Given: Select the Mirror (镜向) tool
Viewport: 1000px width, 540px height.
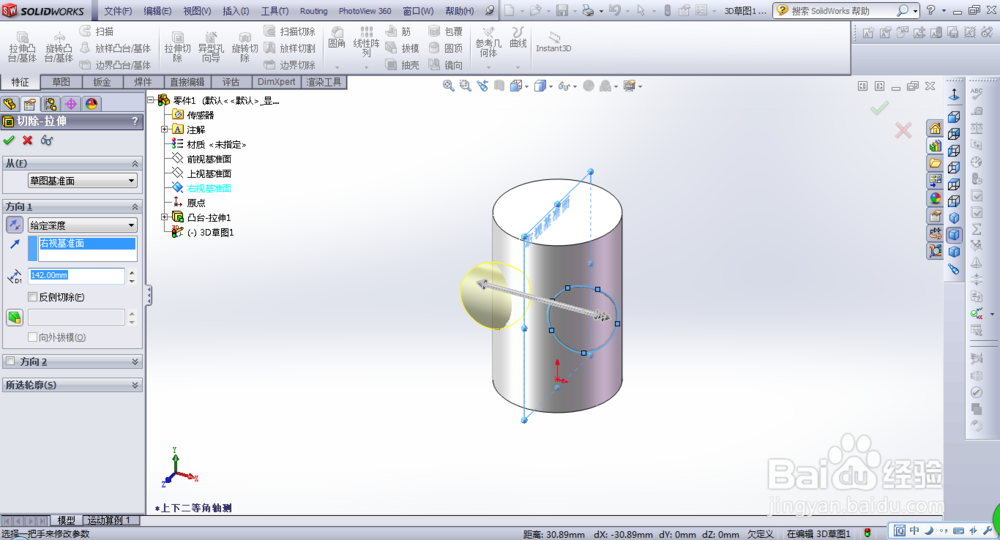Looking at the screenshot, I should pyautogui.click(x=445, y=64).
